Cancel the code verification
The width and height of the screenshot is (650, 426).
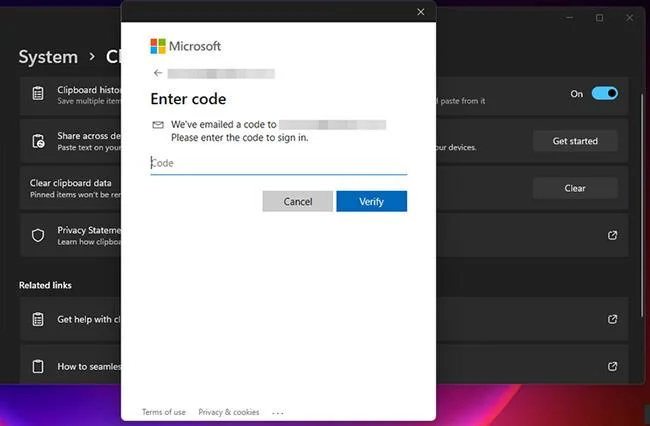298,201
